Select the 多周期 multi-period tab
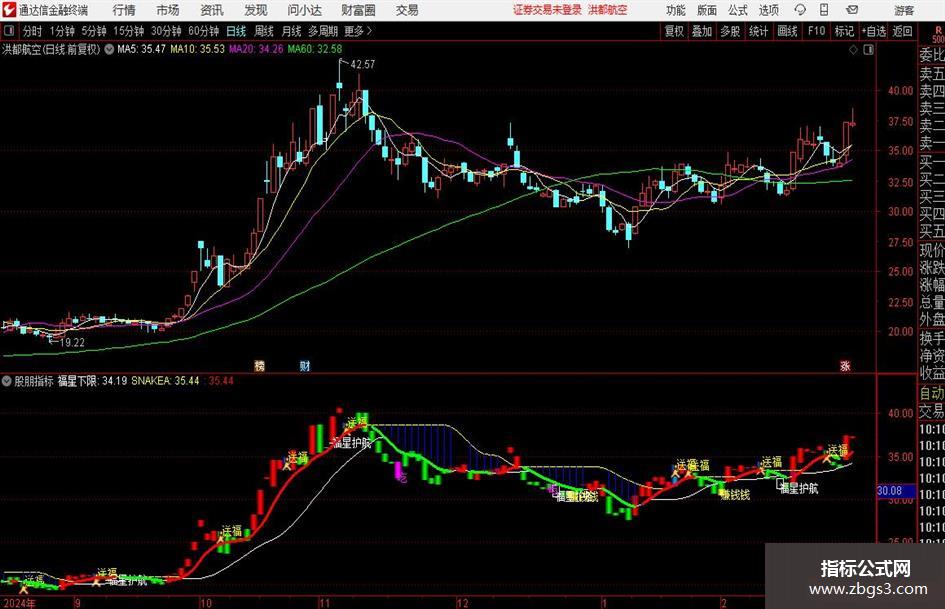The height and width of the screenshot is (609, 945). click(x=323, y=31)
